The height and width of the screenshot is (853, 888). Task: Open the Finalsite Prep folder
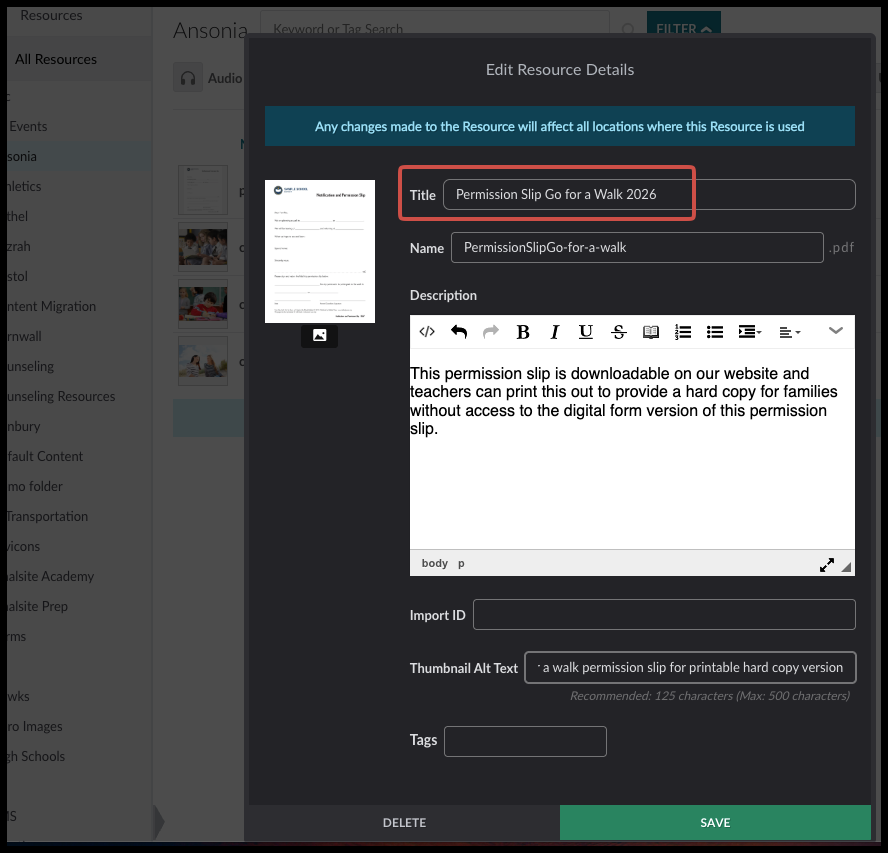click(37, 607)
